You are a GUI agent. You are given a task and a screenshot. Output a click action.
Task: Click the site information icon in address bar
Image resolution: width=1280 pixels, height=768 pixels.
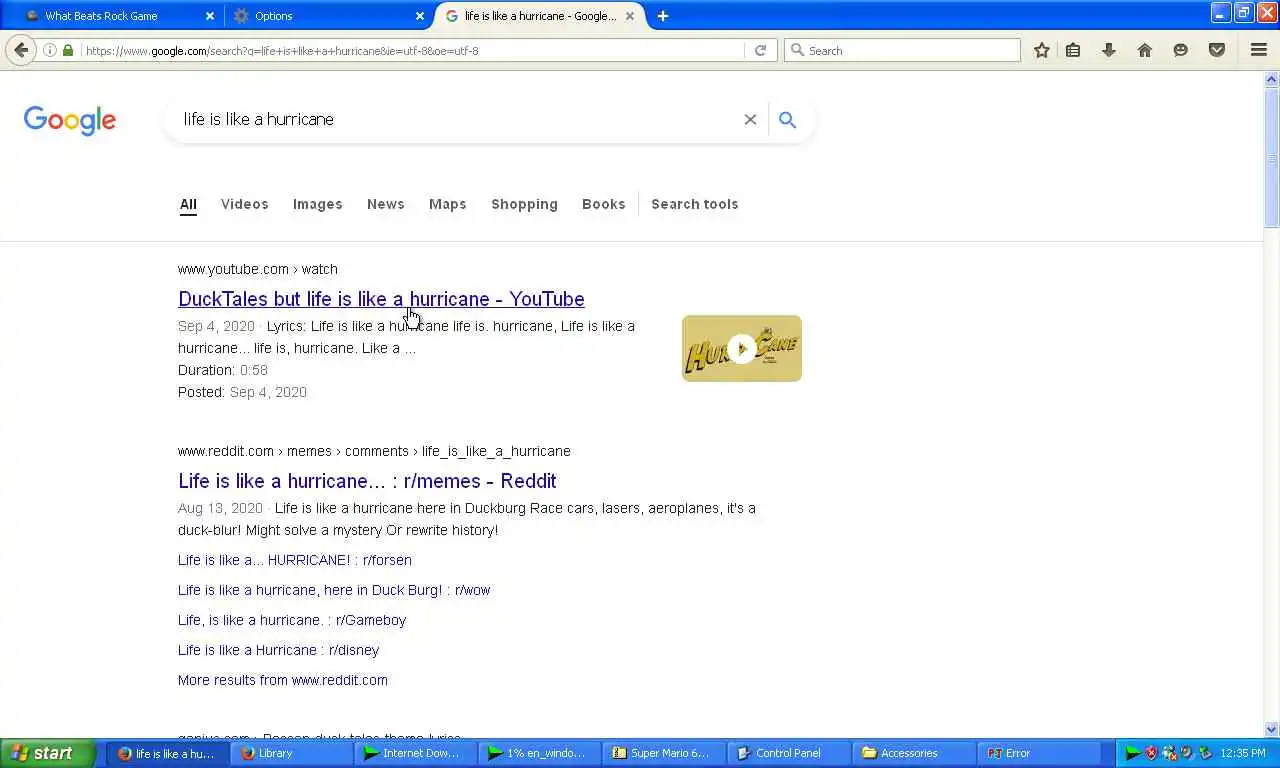[50, 50]
